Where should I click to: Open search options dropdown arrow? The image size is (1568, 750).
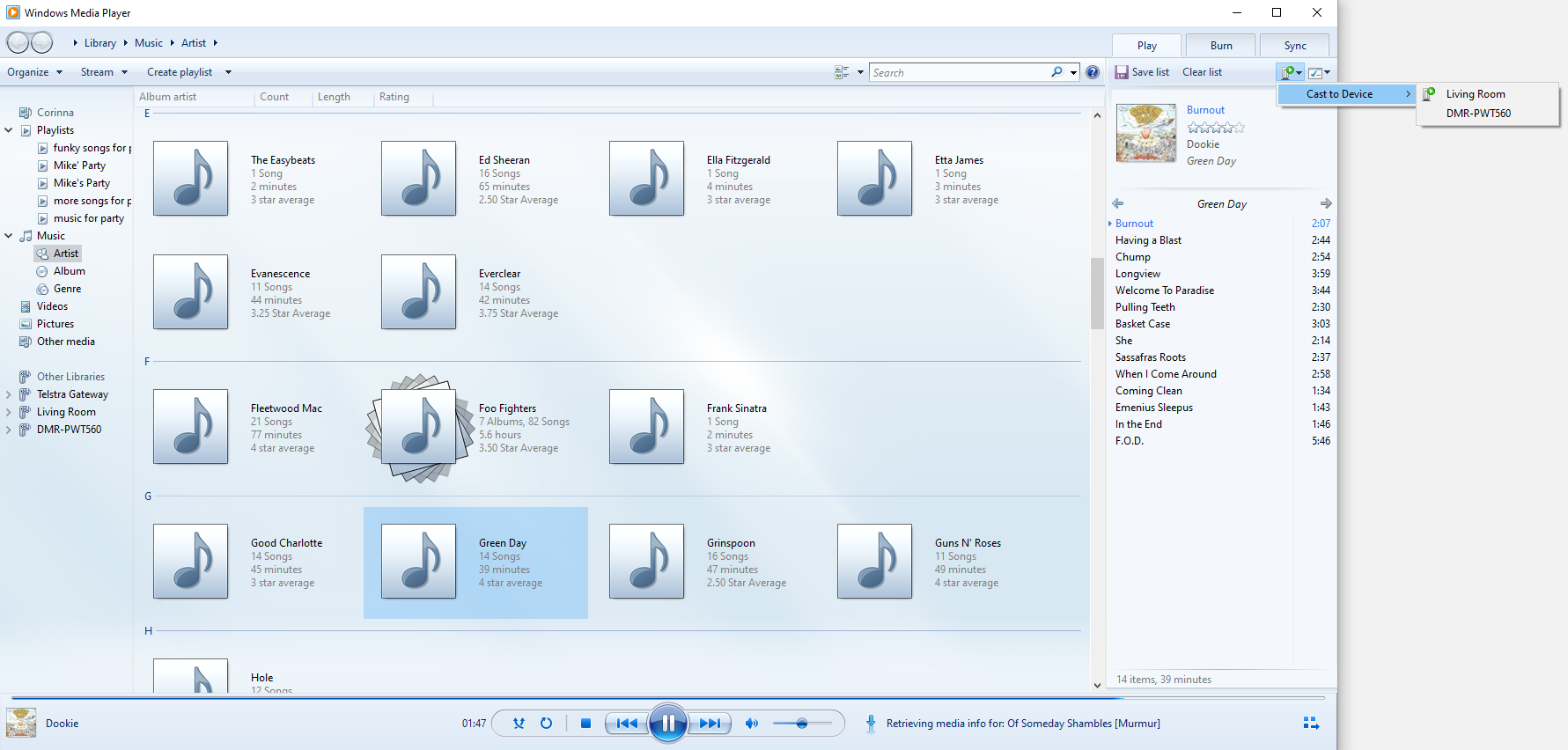coord(1074,72)
